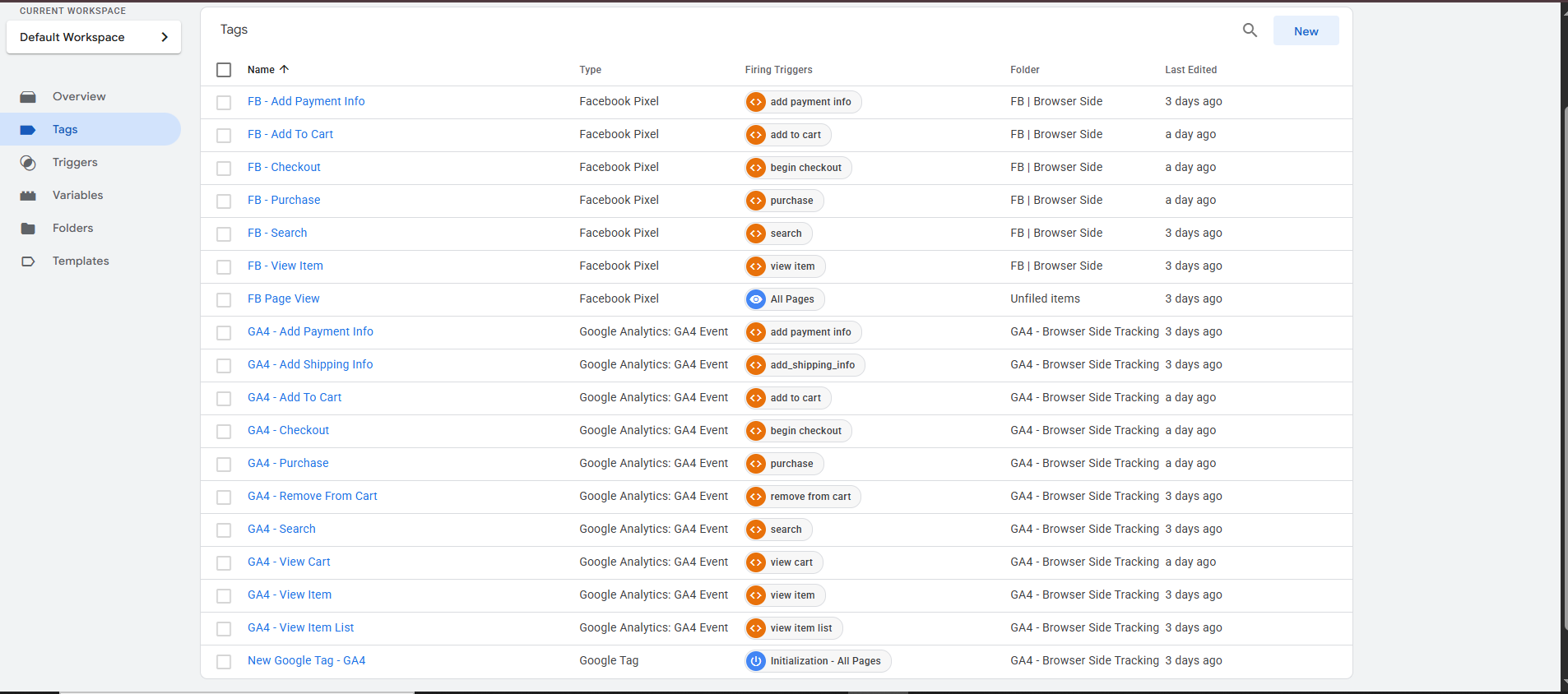
Task: Click the Folders icon in the sidebar
Action: click(28, 229)
